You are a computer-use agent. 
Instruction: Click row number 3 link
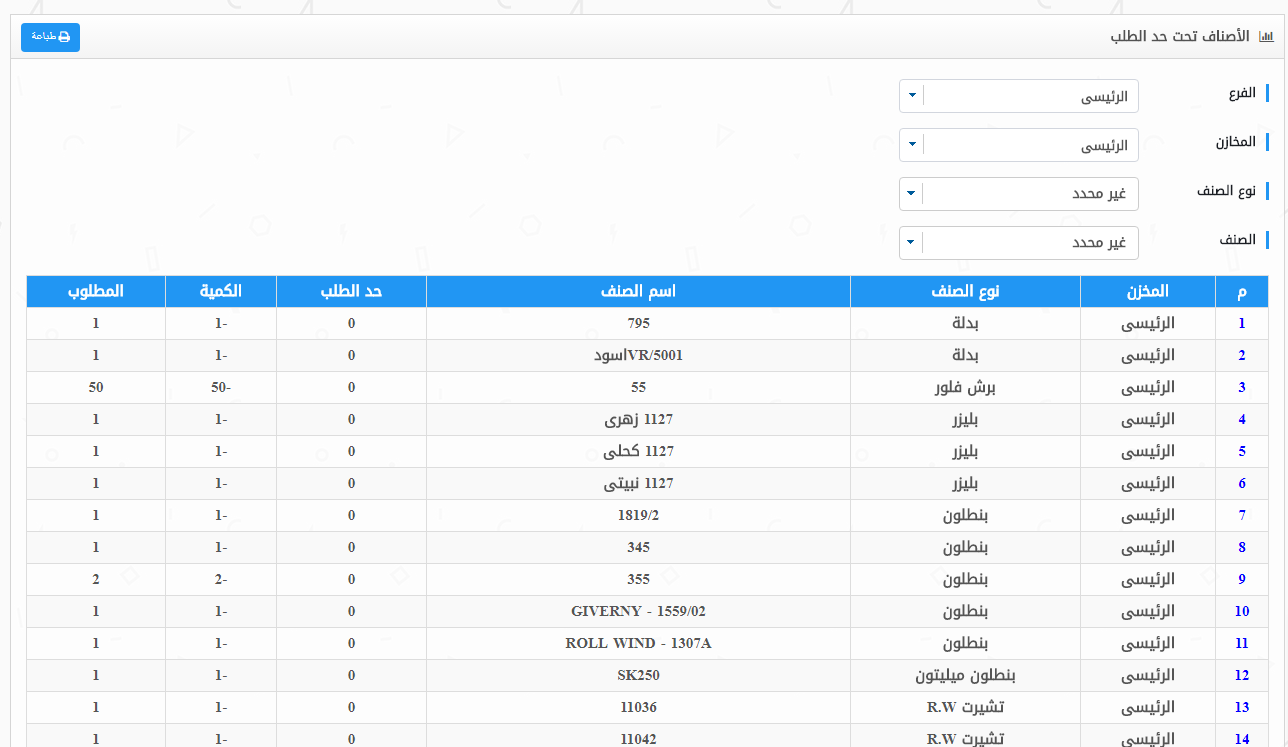point(1242,387)
